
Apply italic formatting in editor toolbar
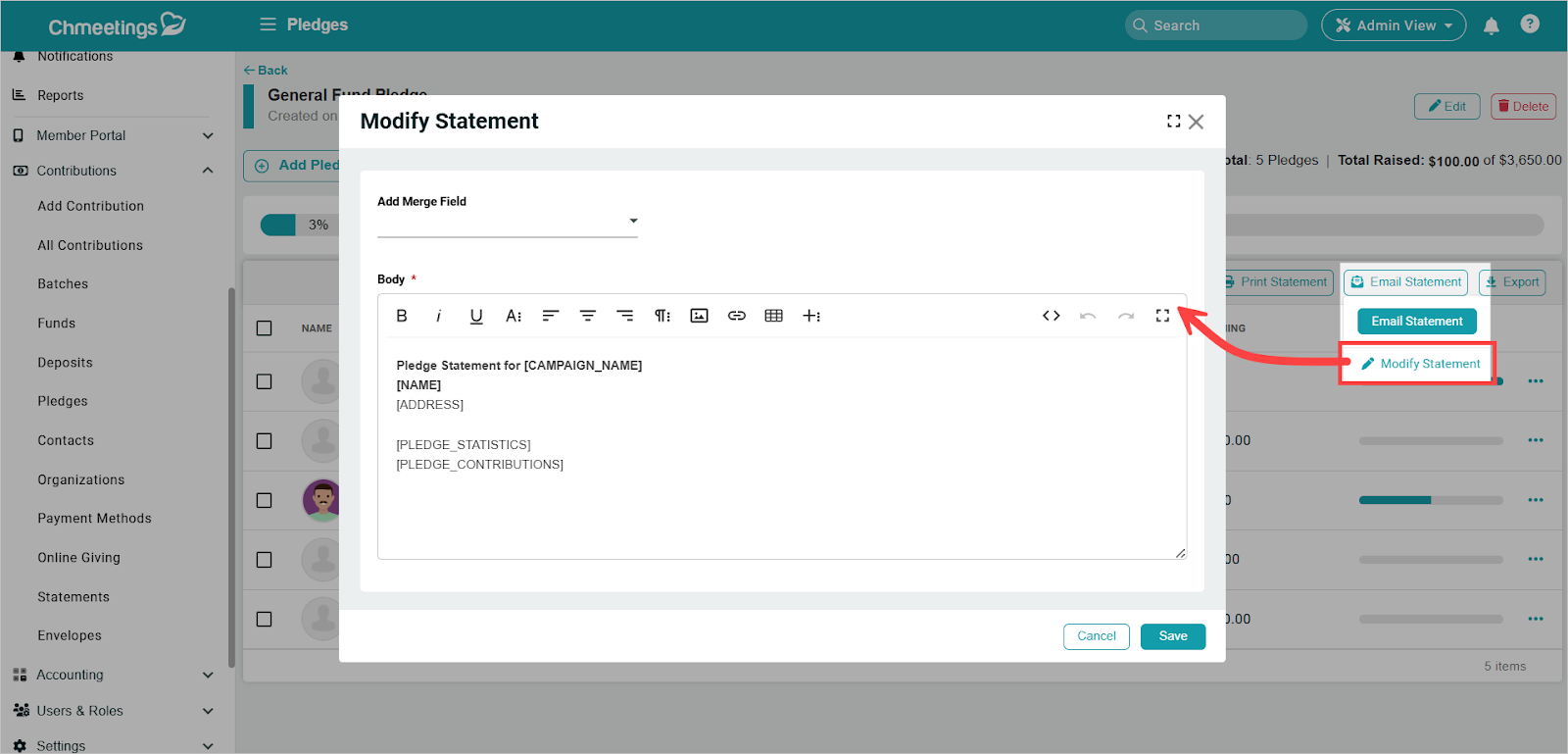tap(438, 316)
